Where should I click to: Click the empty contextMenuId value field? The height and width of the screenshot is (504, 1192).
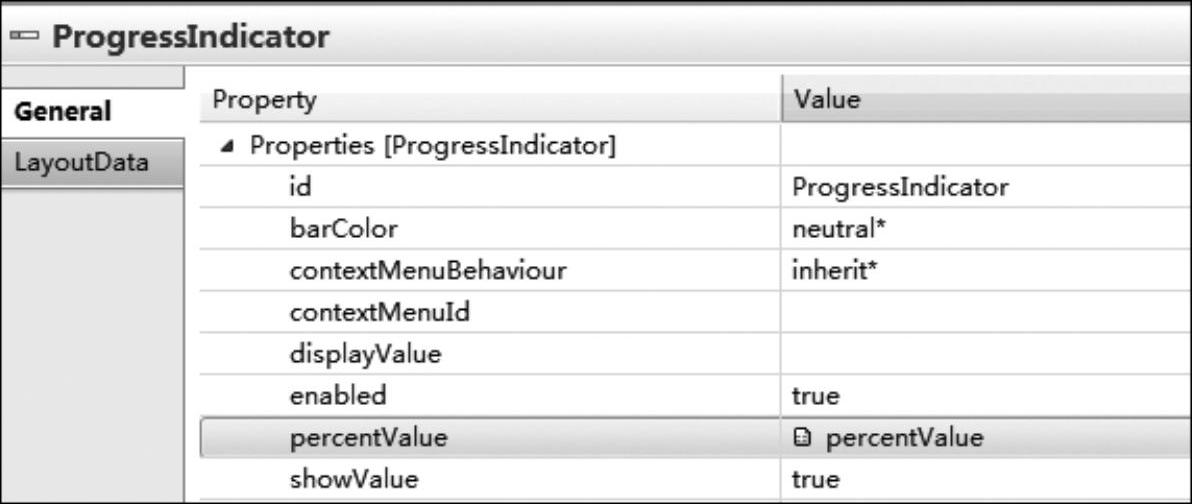click(986, 312)
